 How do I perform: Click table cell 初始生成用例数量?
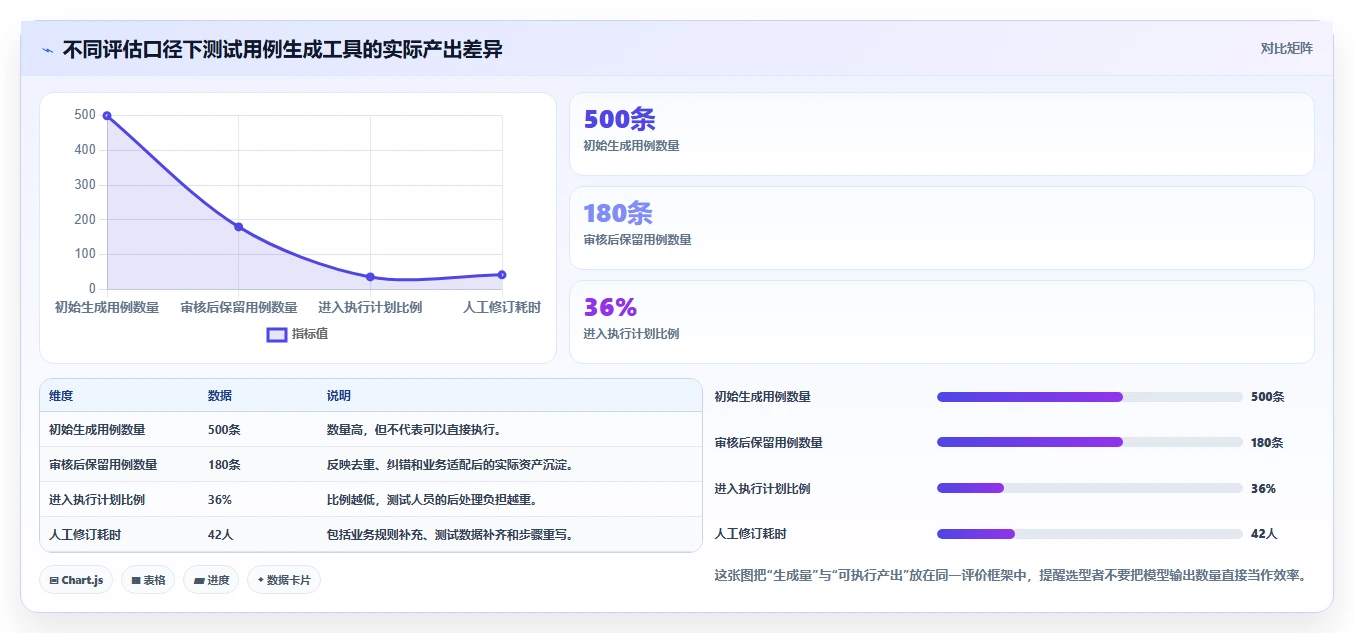point(97,430)
